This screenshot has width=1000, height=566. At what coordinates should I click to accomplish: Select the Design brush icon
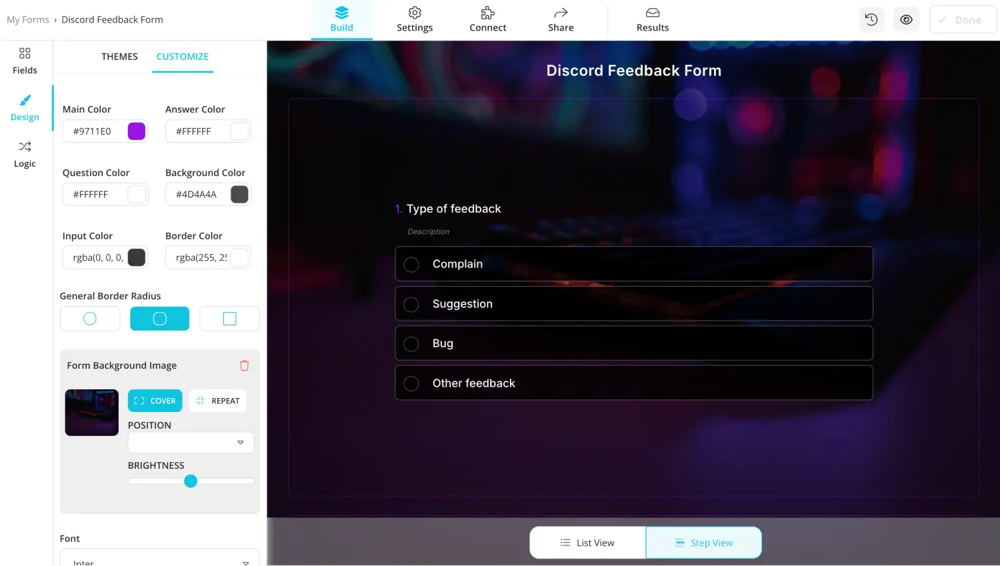(25, 100)
